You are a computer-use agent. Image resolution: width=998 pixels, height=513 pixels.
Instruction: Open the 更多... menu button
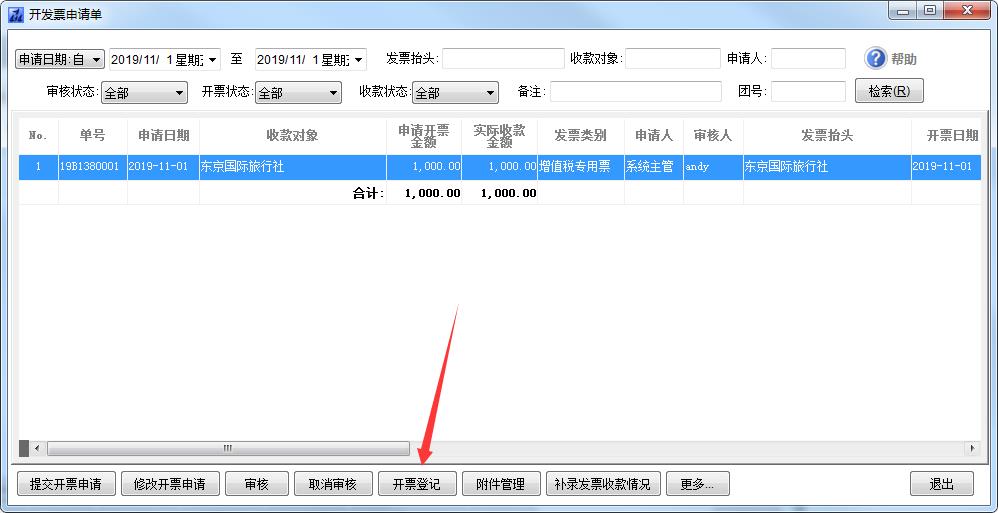(697, 484)
